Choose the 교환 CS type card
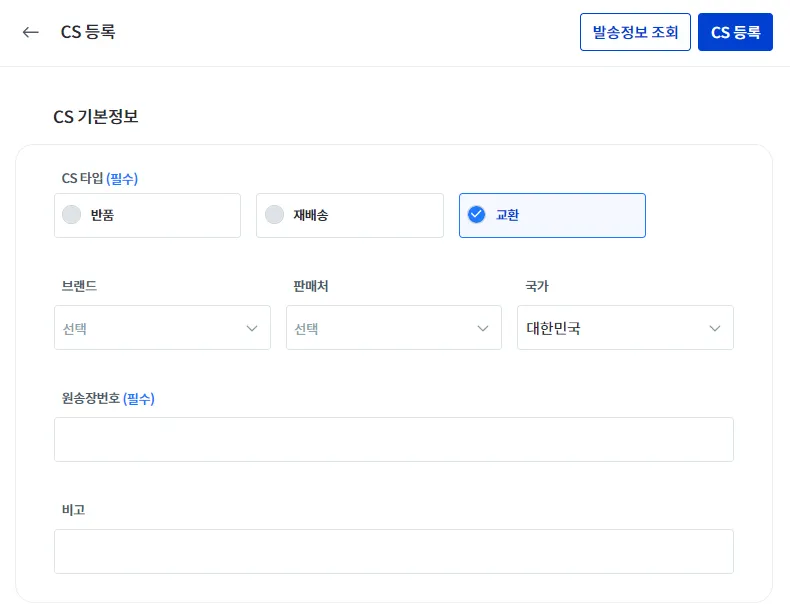This screenshot has height=613, width=790. tap(552, 215)
